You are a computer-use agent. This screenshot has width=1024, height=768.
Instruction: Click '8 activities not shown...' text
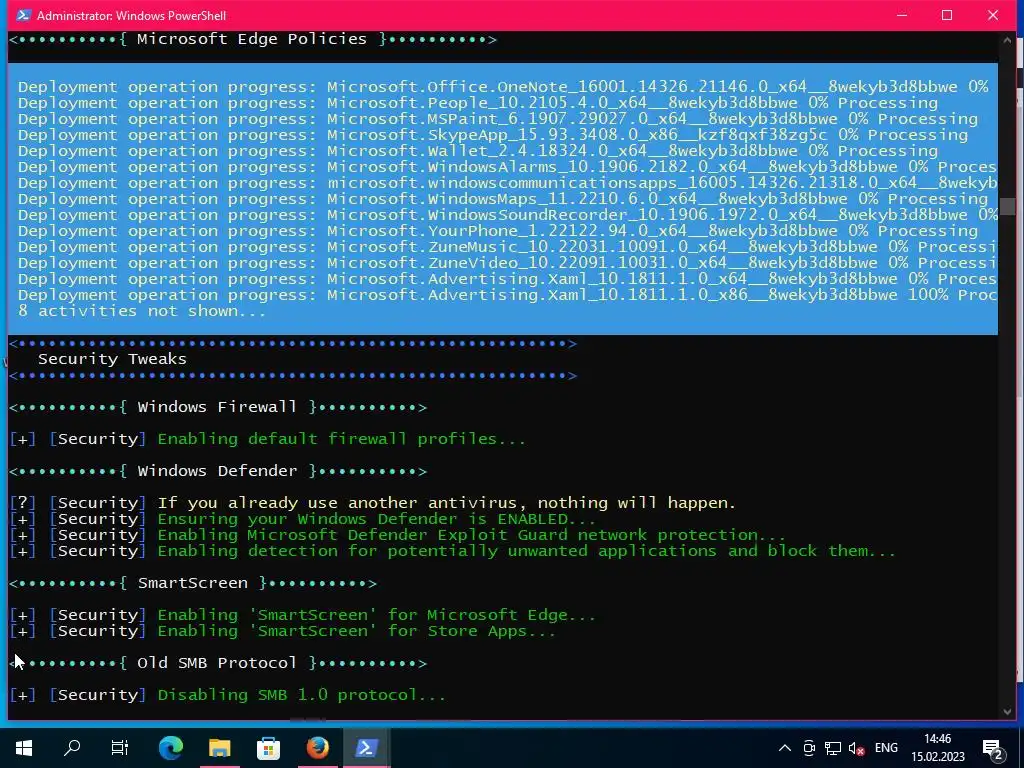pyautogui.click(x=142, y=311)
